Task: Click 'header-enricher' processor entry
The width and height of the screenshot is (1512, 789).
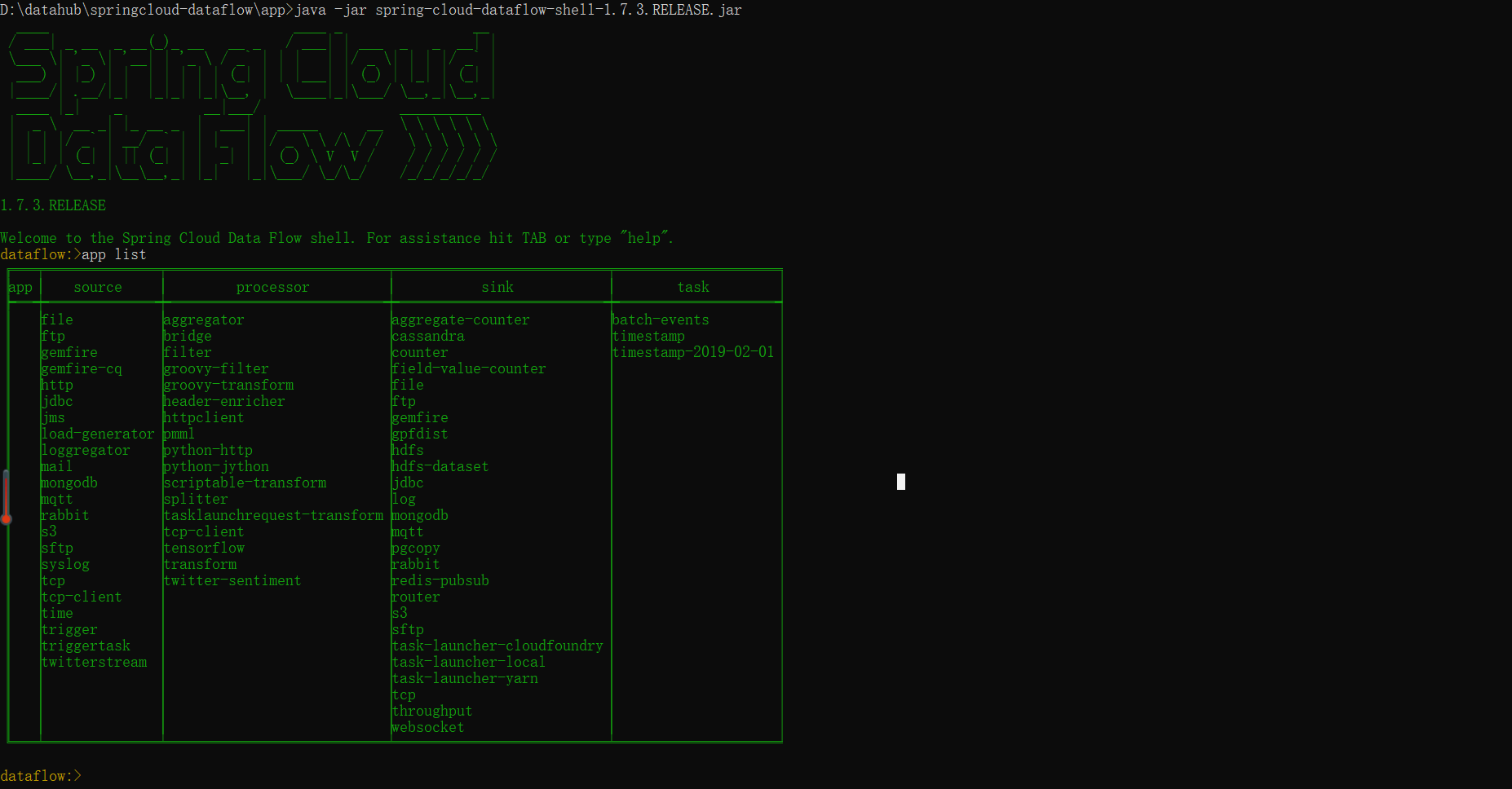Action: 224,401
